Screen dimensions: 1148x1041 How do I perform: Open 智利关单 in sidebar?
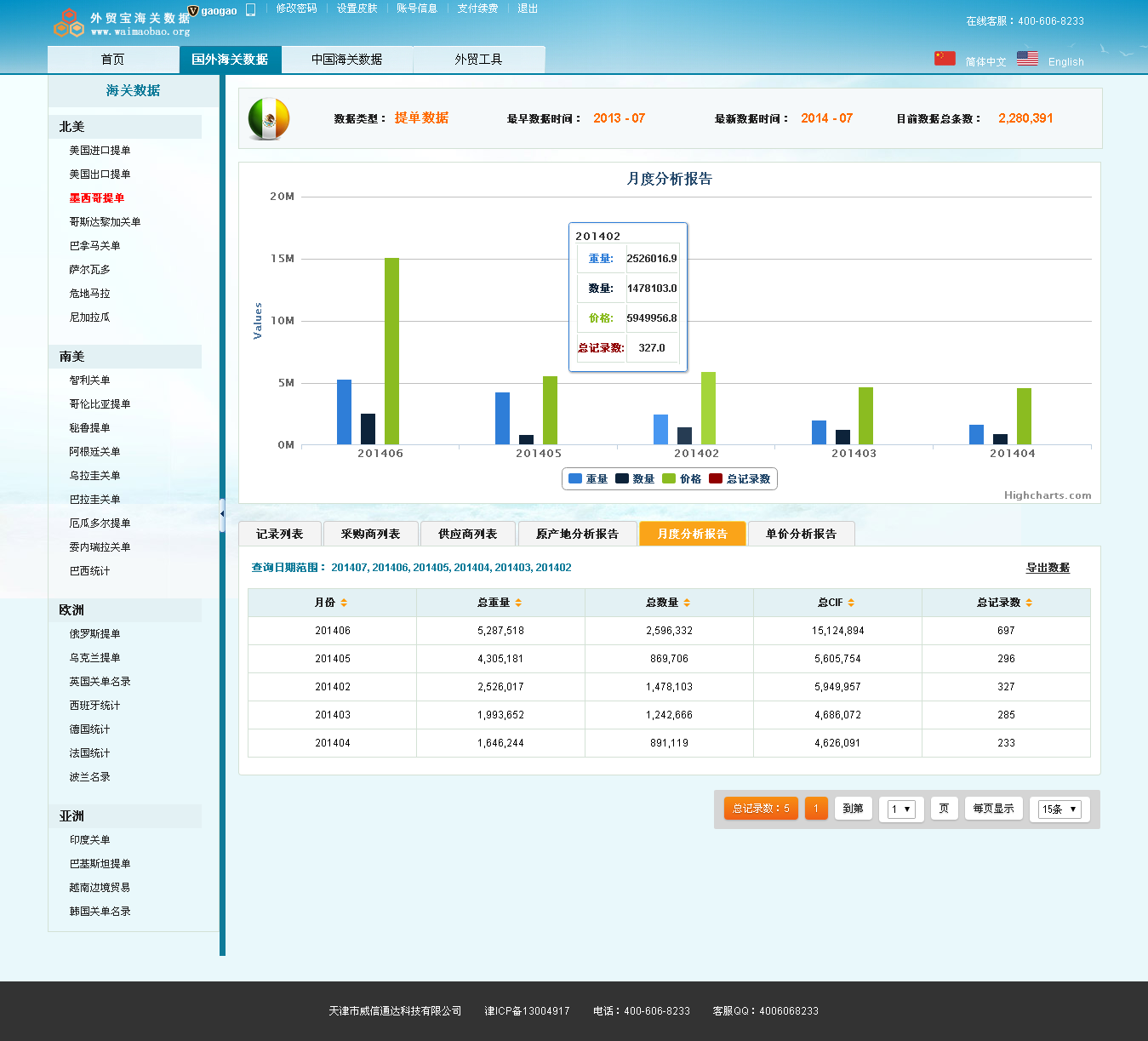coord(89,380)
